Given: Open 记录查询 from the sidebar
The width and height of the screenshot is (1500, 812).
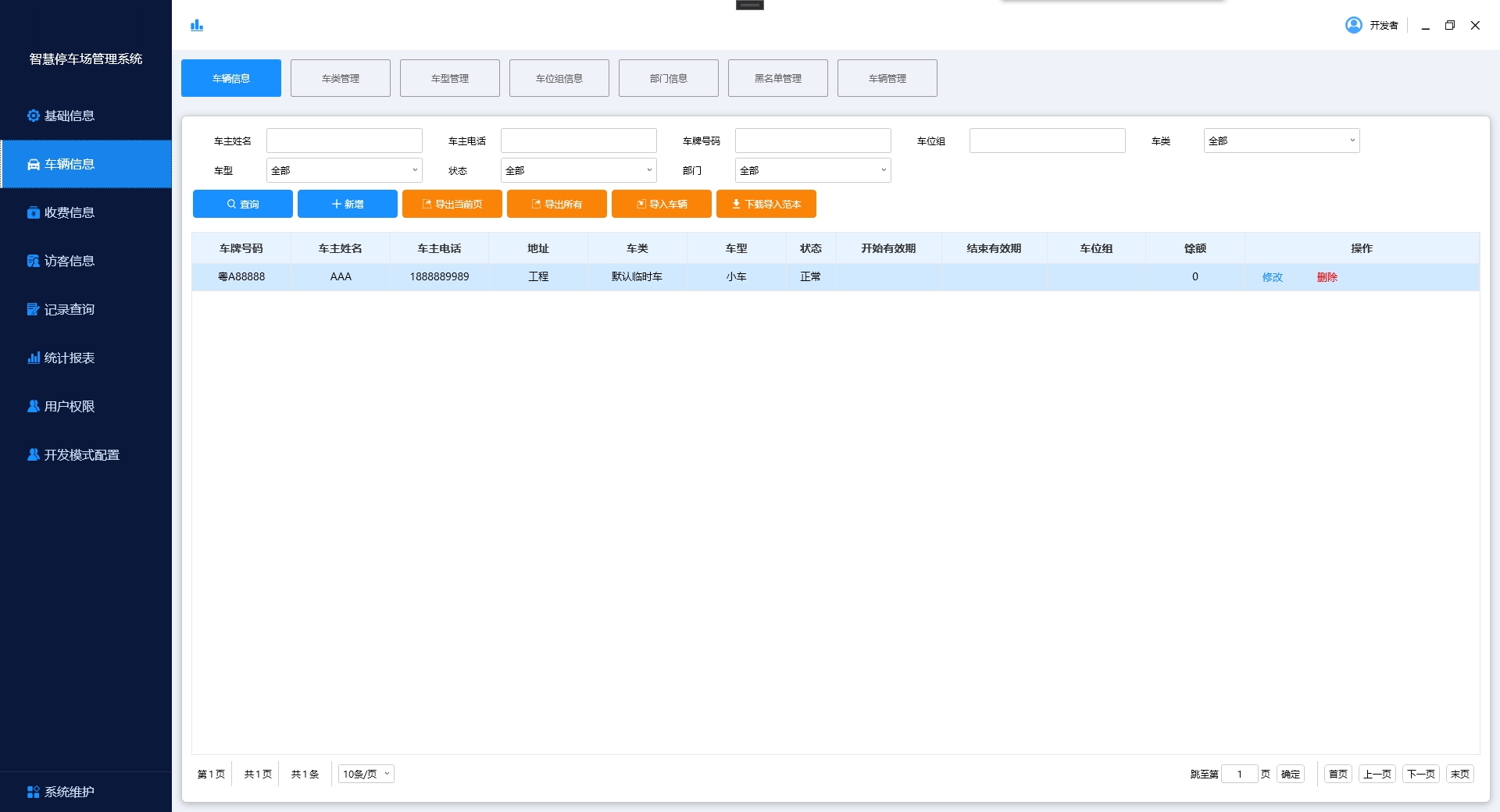Looking at the screenshot, I should tap(69, 309).
